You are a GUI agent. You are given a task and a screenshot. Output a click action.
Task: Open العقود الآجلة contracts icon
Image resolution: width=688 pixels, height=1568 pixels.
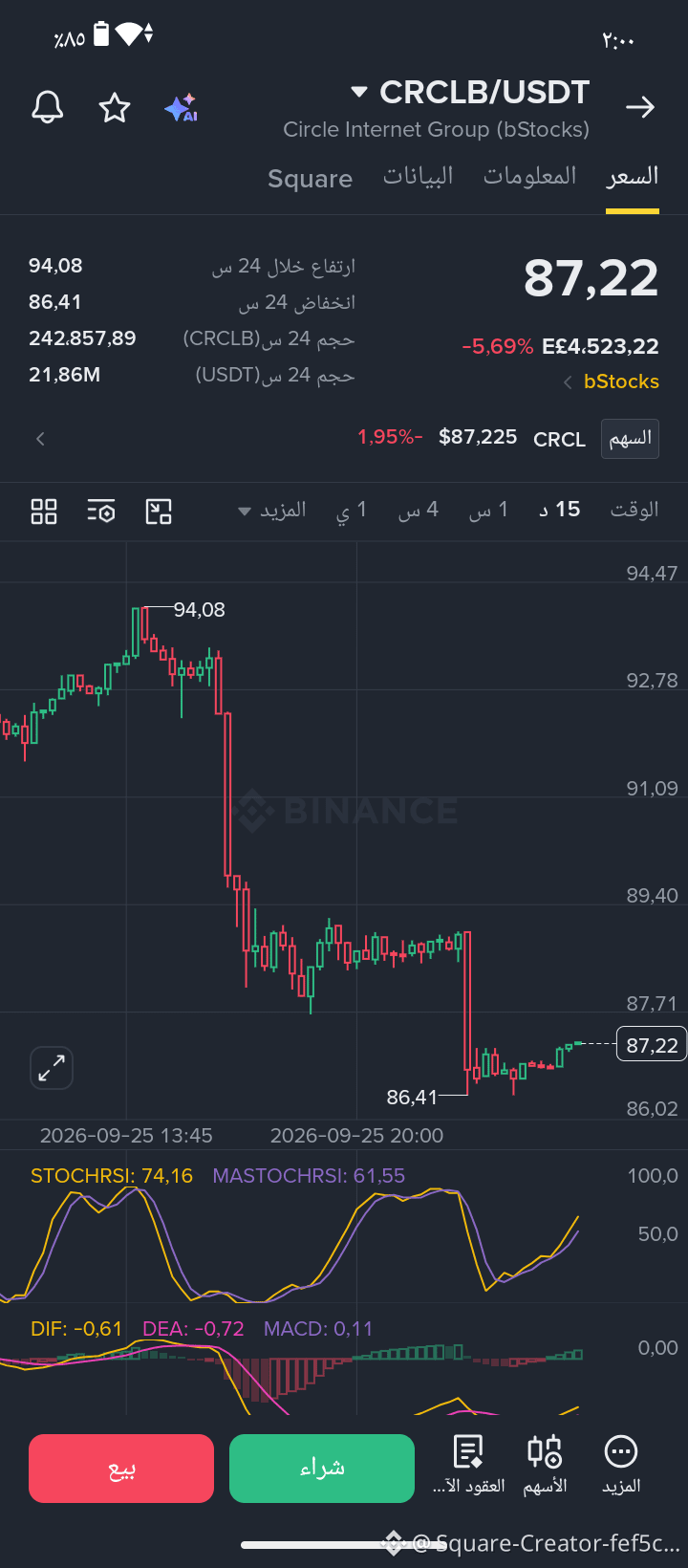[468, 1452]
